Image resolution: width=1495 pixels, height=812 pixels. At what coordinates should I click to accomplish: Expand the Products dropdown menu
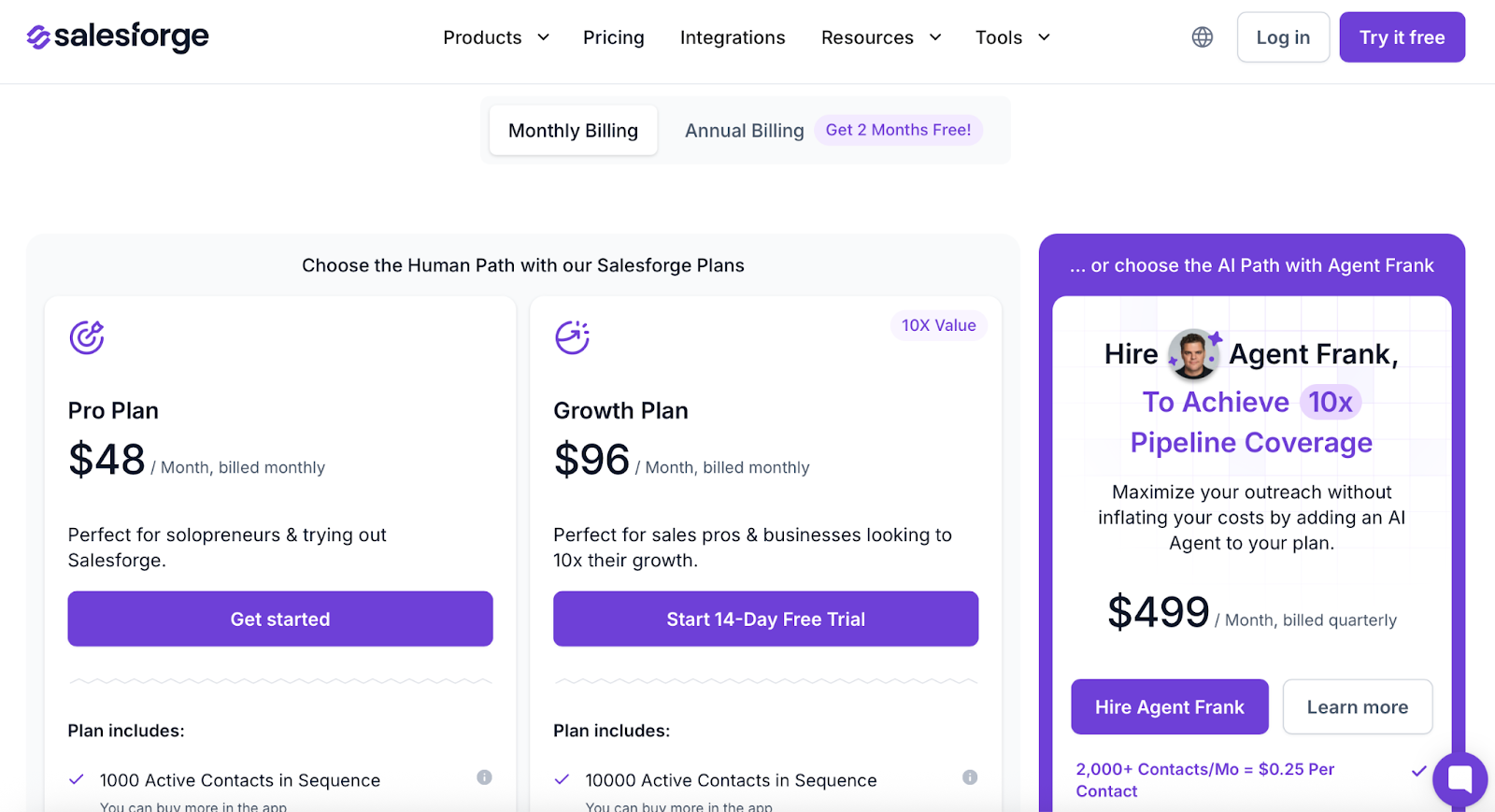pyautogui.click(x=495, y=37)
